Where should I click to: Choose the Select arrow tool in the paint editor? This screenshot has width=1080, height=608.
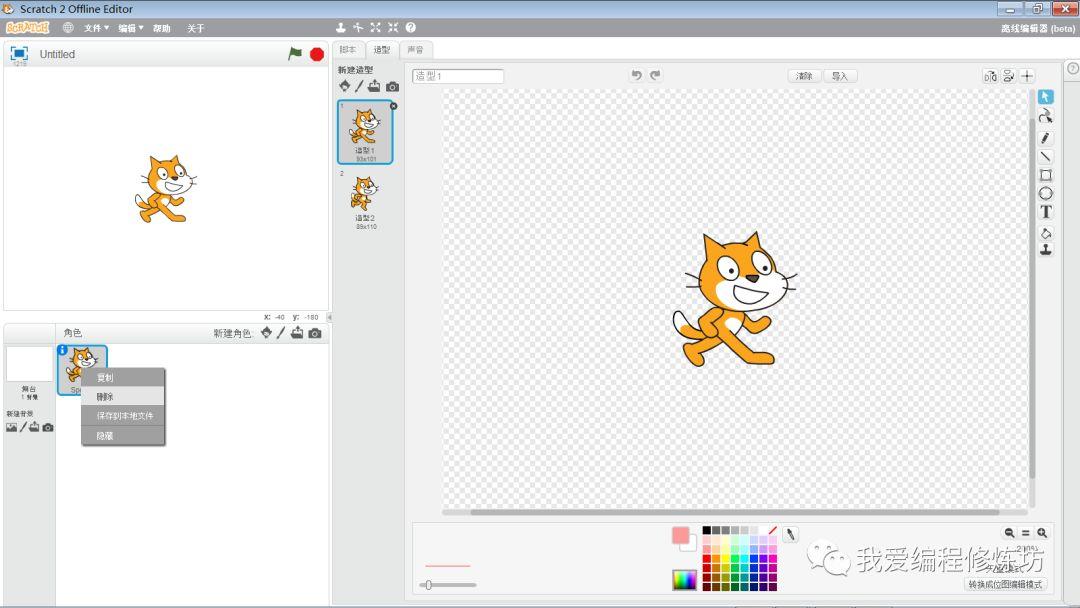point(1046,97)
